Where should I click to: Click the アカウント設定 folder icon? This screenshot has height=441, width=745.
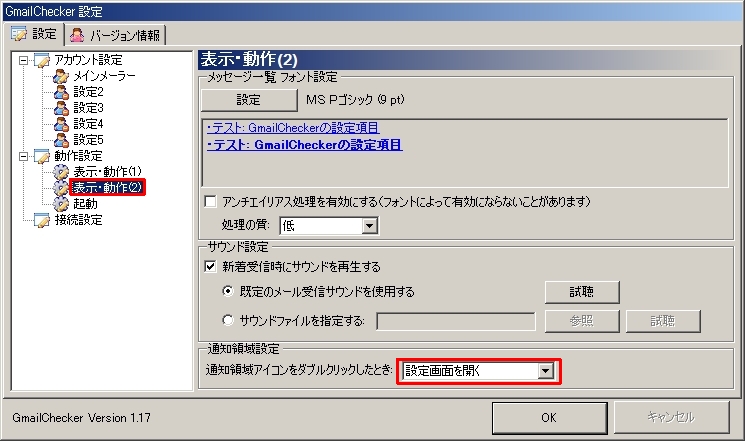tap(42, 60)
